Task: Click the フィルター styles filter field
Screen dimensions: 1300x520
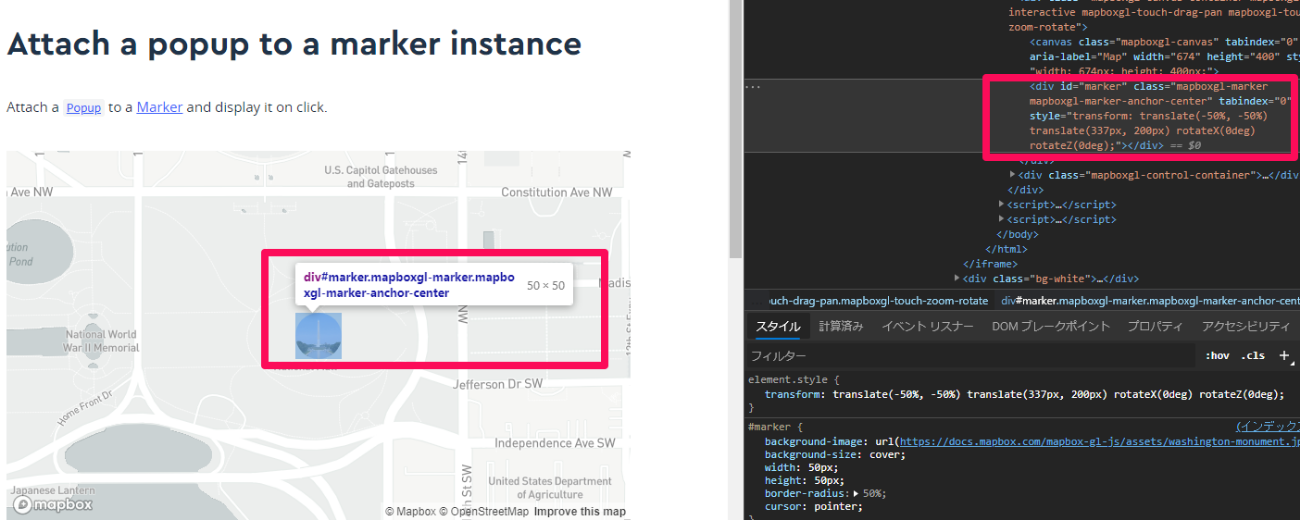Action: point(972,356)
